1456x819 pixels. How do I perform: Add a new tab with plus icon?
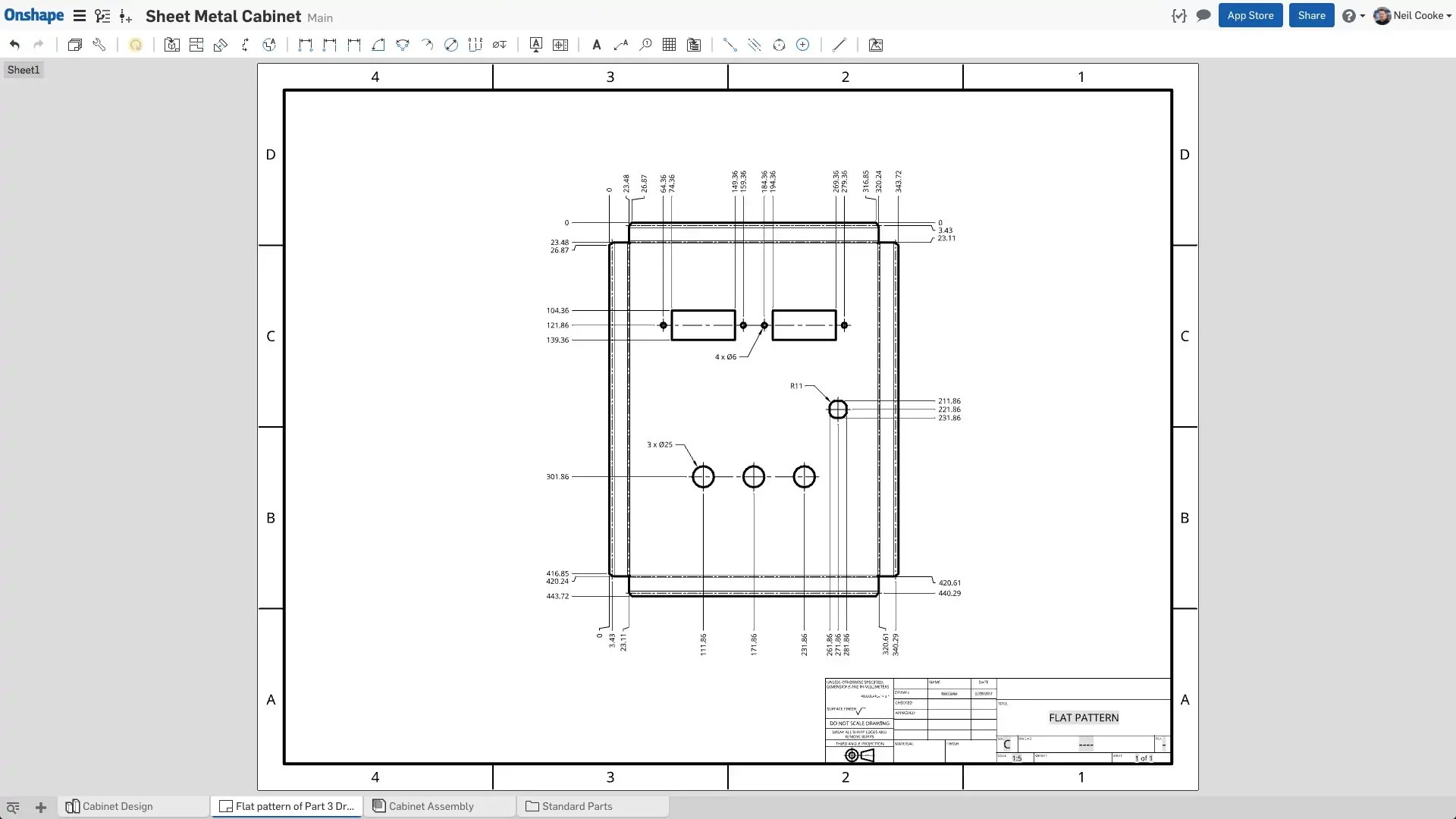pos(41,808)
